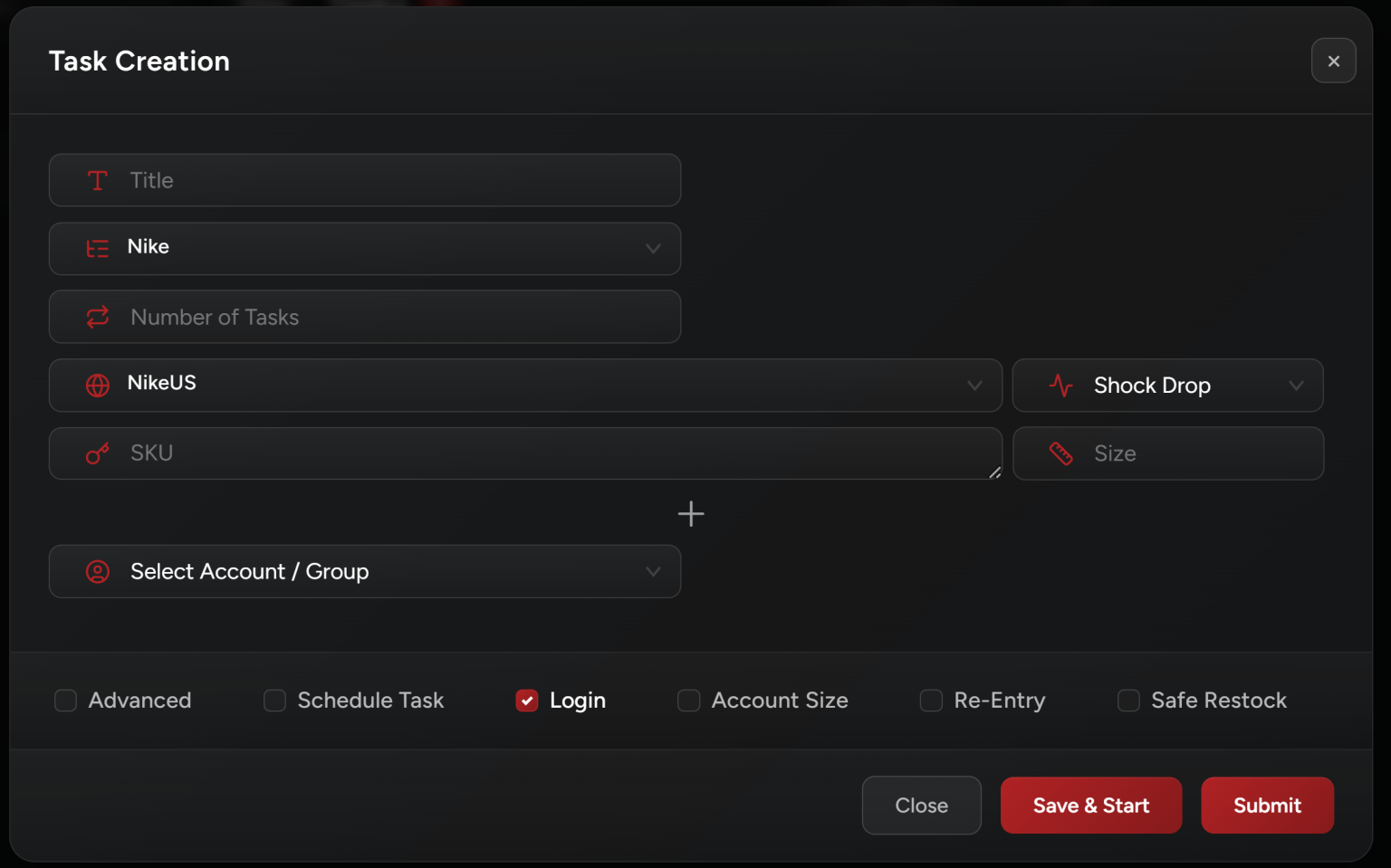Click the key icon in SKU field

98,453
